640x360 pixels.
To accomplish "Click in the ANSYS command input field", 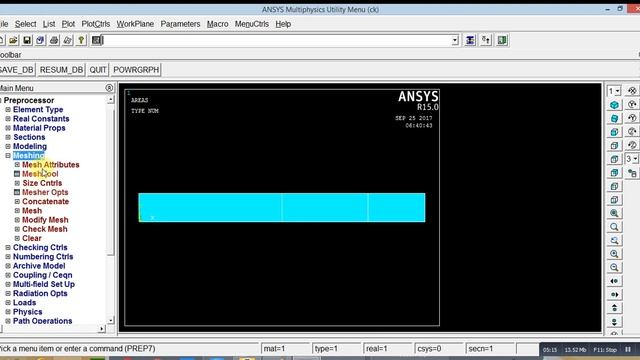I will click(x=277, y=40).
